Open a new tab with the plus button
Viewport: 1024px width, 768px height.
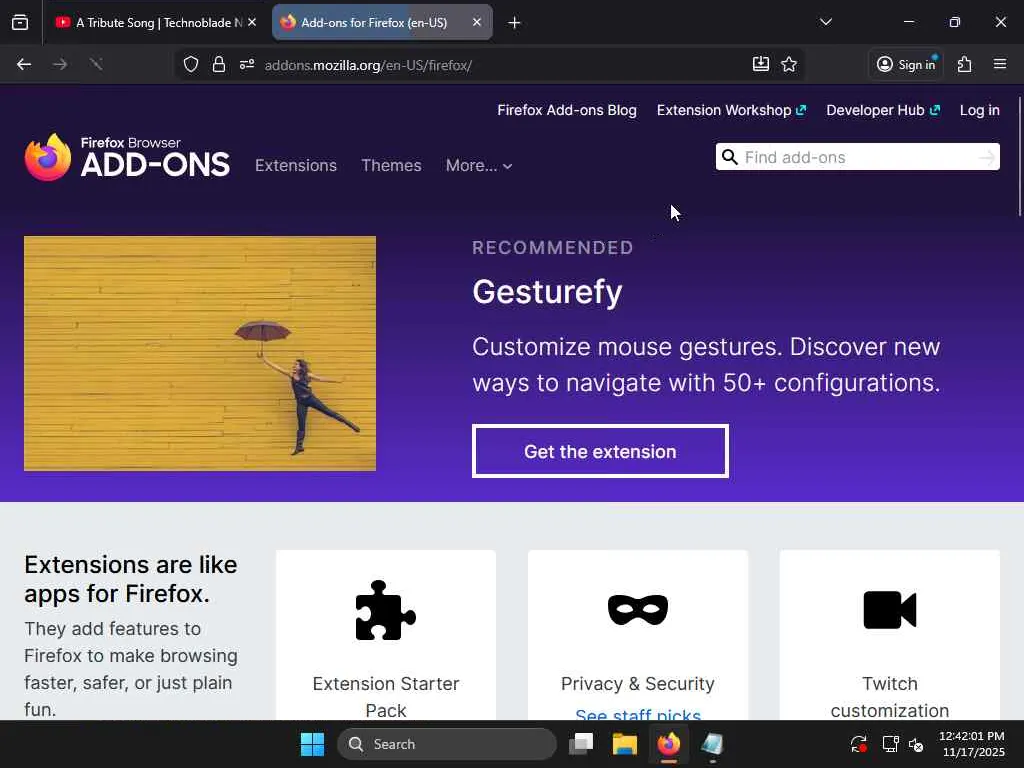(514, 23)
